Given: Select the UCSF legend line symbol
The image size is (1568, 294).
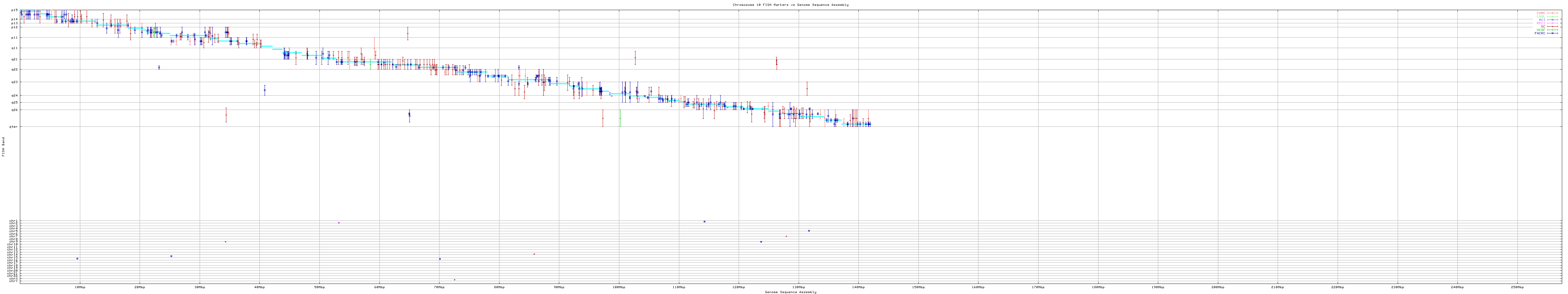Looking at the screenshot, I should click(x=1552, y=30).
